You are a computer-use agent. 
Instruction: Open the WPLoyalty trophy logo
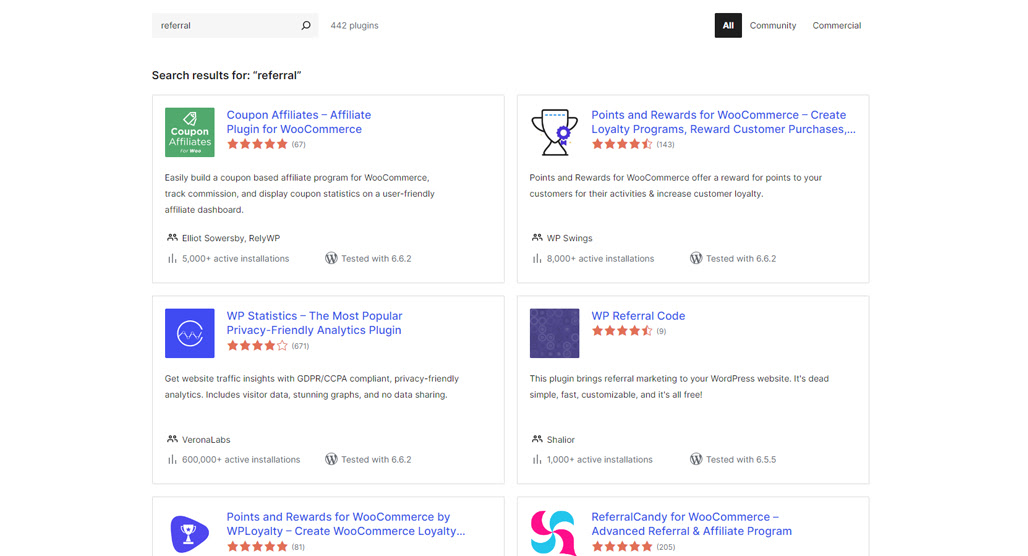[x=189, y=533]
